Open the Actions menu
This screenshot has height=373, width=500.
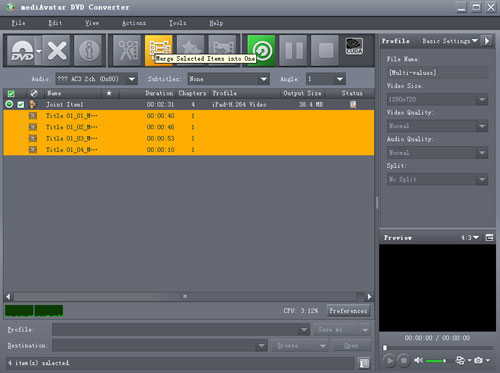tap(134, 23)
